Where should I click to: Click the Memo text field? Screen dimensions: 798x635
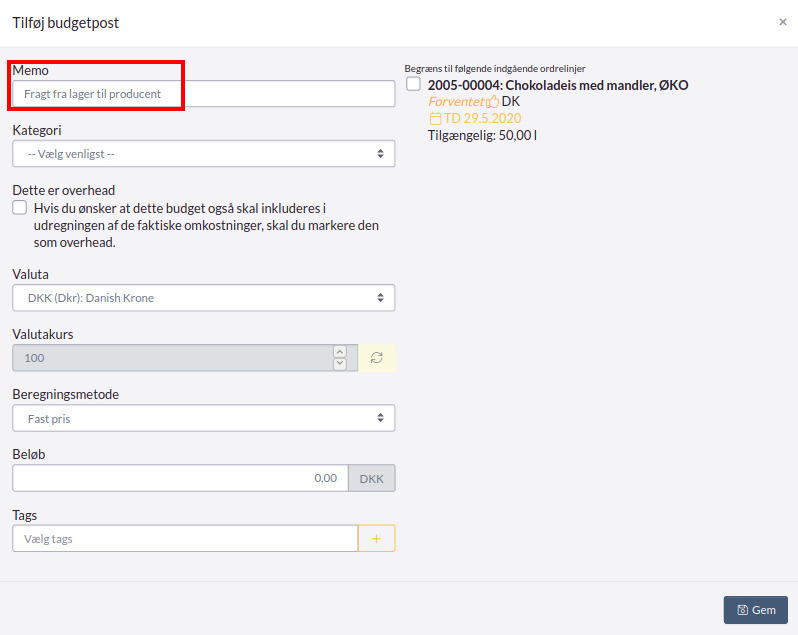coord(203,94)
